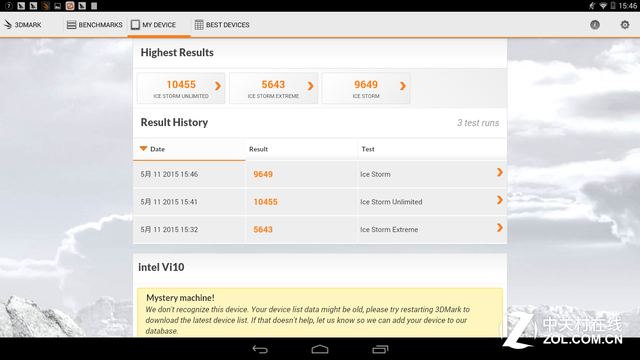Screen dimensions: 640x360
Task: Tap the first round notification icon
Action: [x=9, y=6]
